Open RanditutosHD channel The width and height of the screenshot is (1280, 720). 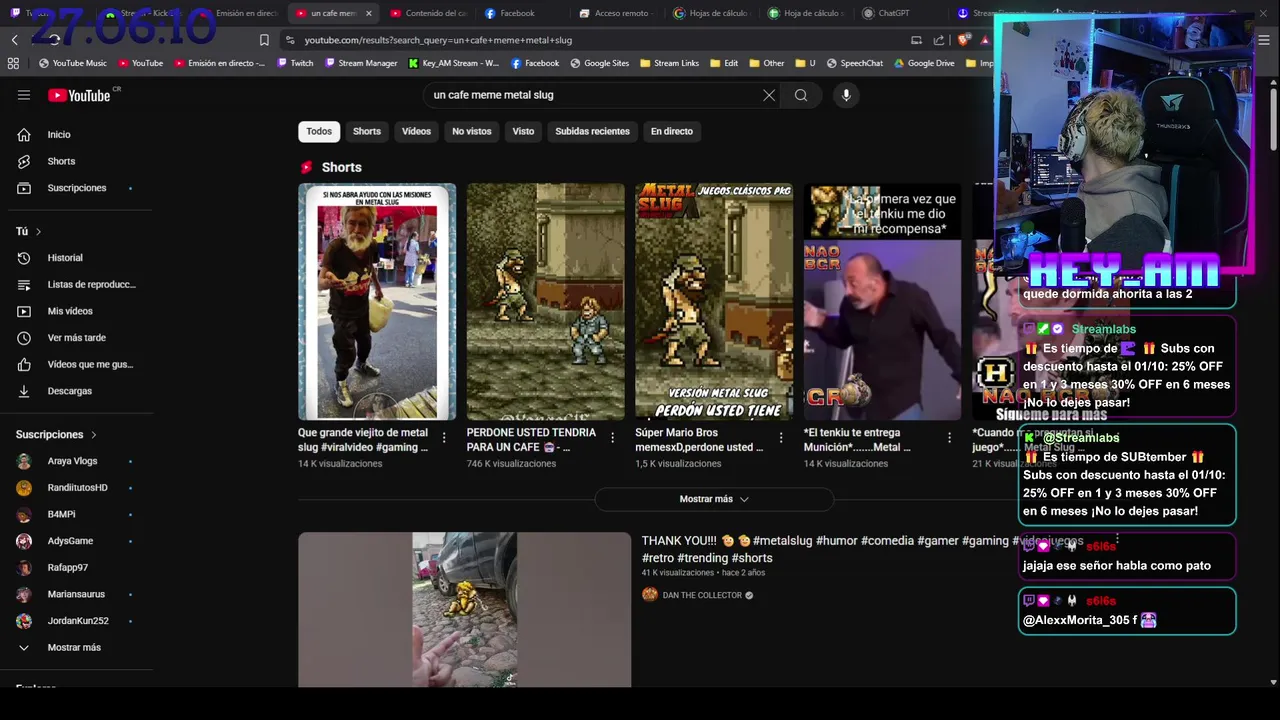(x=79, y=488)
